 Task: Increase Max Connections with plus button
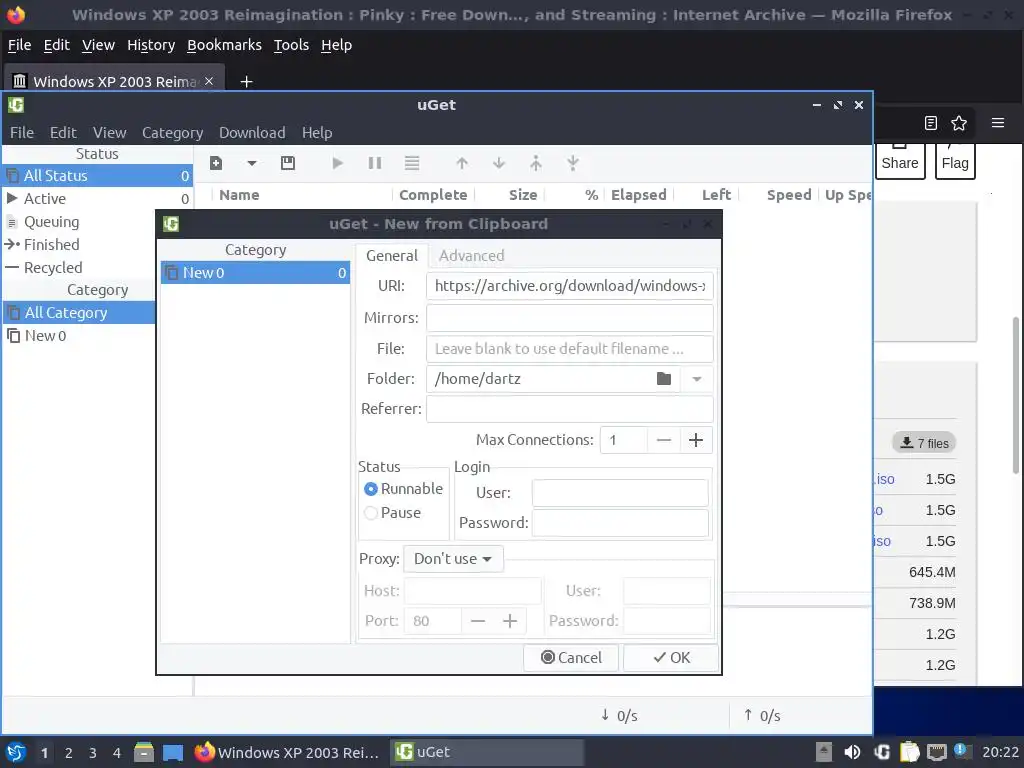(696, 440)
